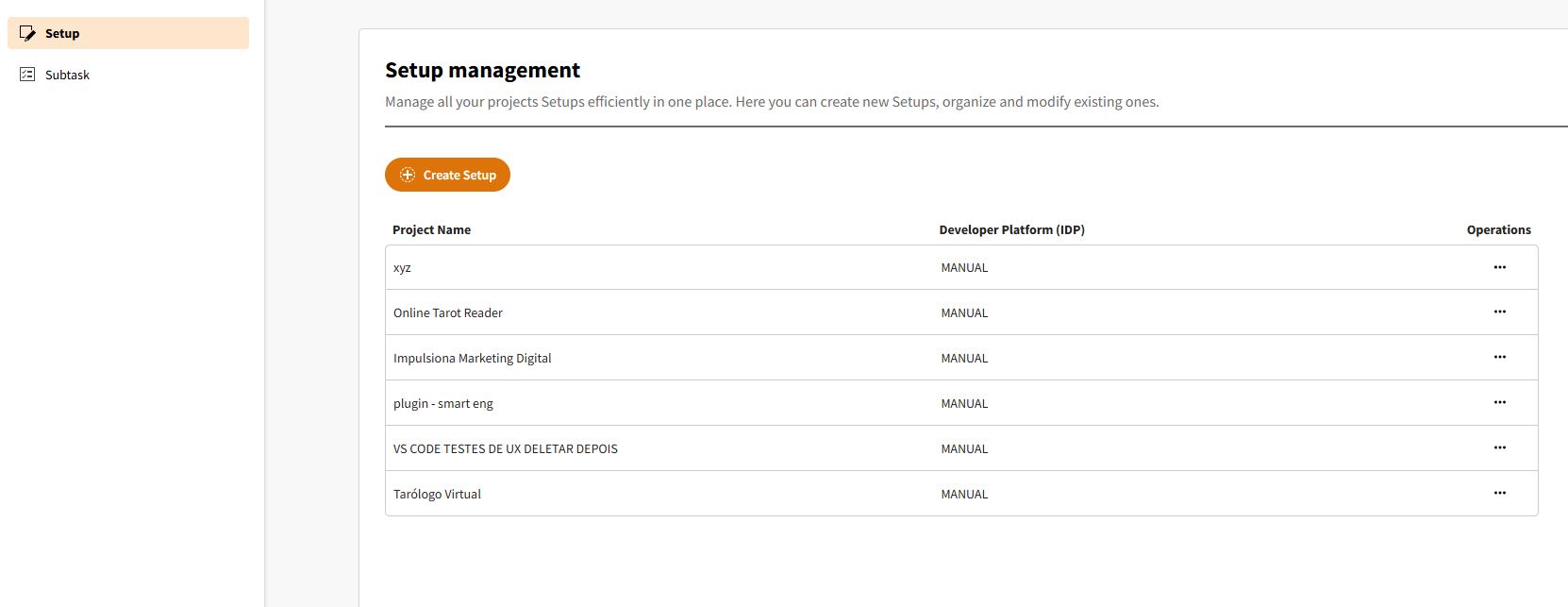1568x607 pixels.
Task: Click the Setup pencil icon in sidebar
Action: coord(27,33)
